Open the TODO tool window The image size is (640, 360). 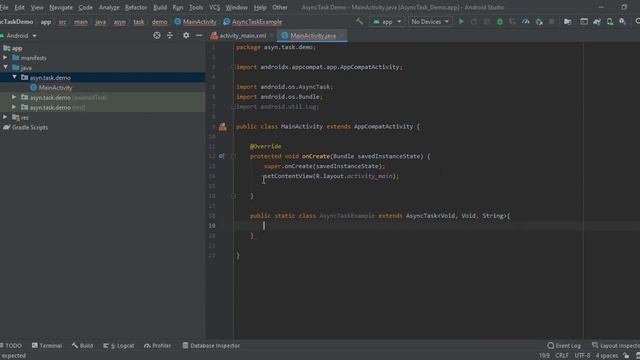pos(11,346)
